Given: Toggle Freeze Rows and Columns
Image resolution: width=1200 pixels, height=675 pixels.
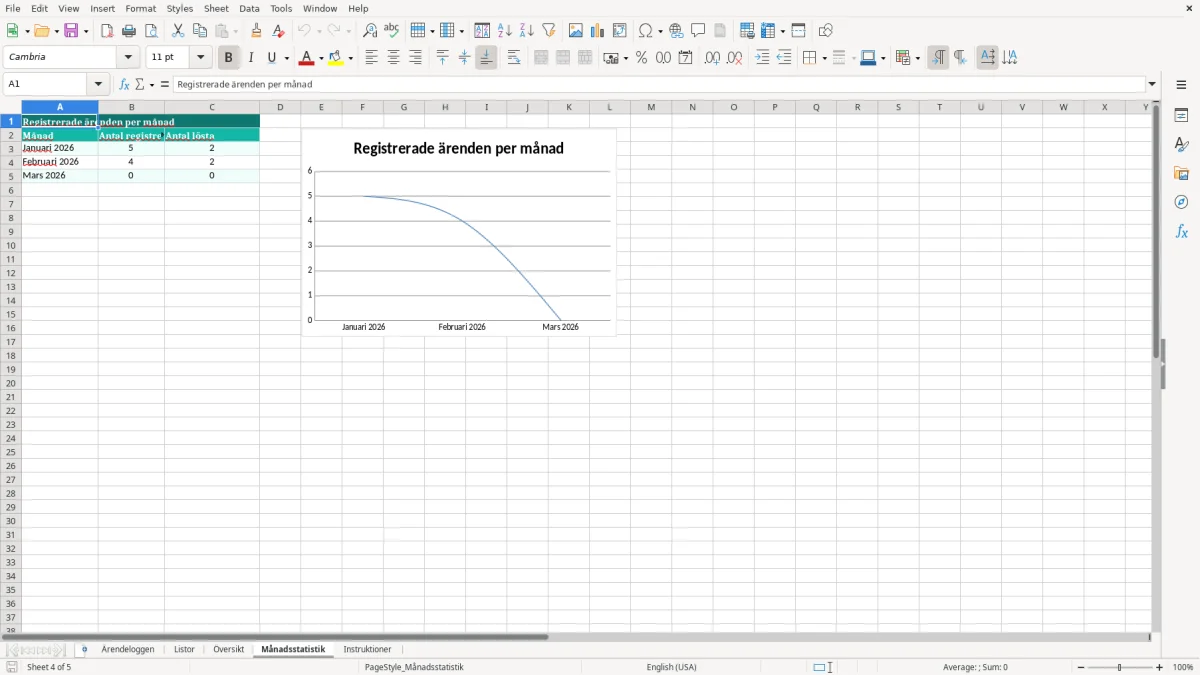Looking at the screenshot, I should pyautogui.click(x=768, y=31).
